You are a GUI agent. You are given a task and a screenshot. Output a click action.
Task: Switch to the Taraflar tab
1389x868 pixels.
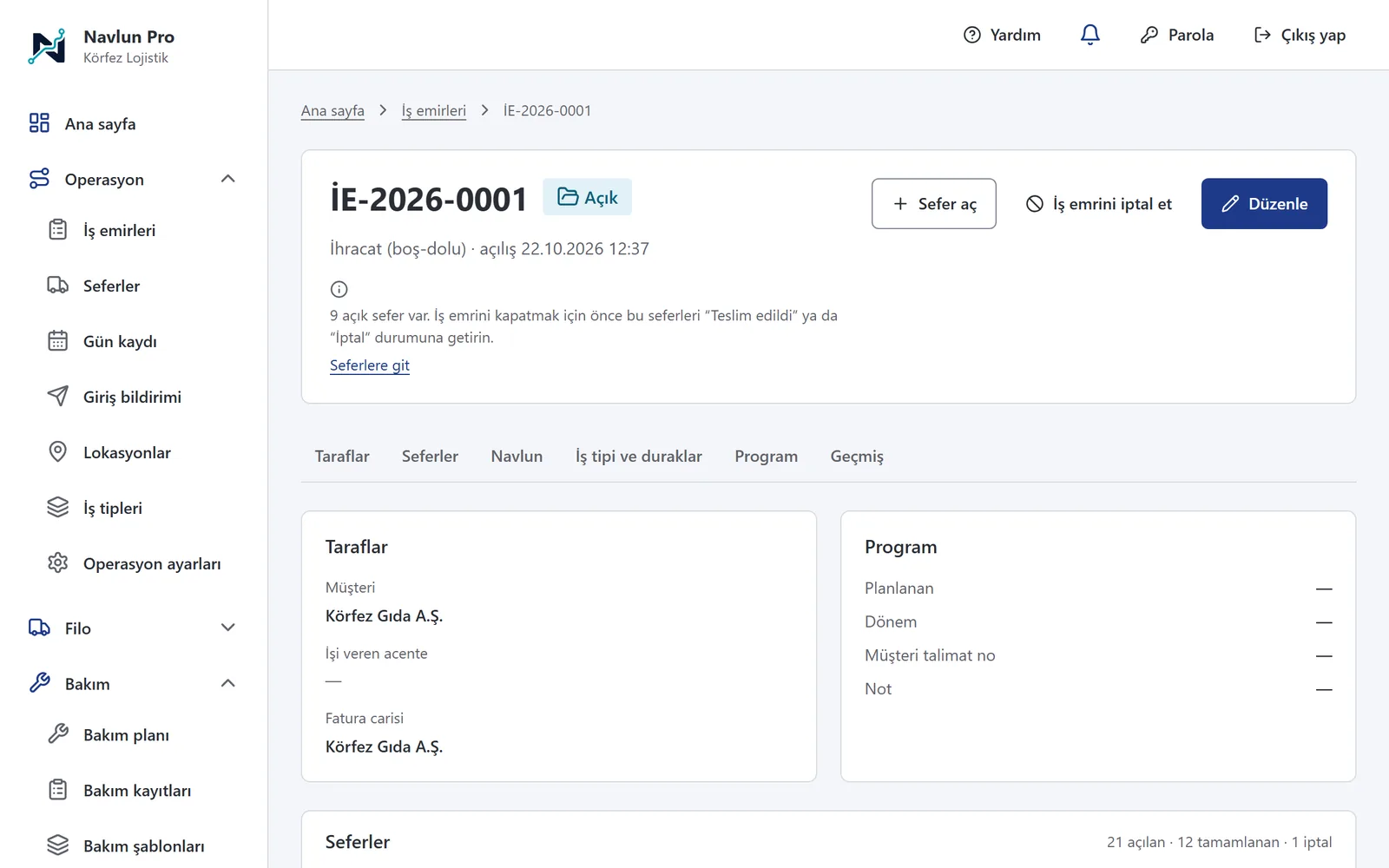click(x=342, y=457)
